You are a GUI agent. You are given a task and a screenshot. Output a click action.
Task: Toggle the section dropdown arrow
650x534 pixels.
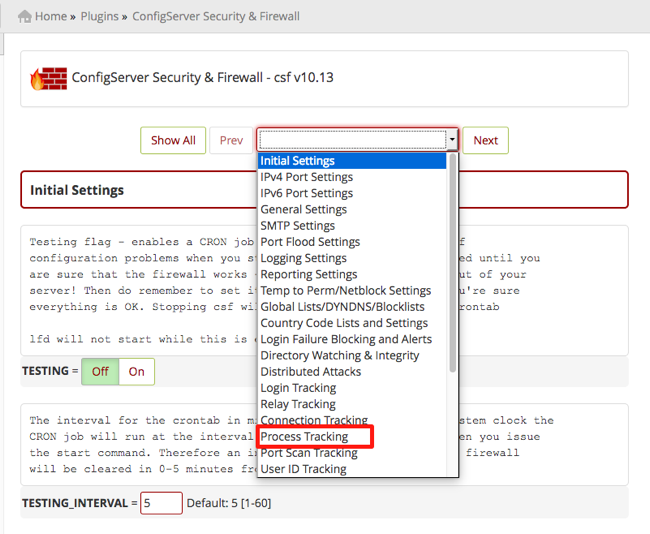(x=452, y=140)
